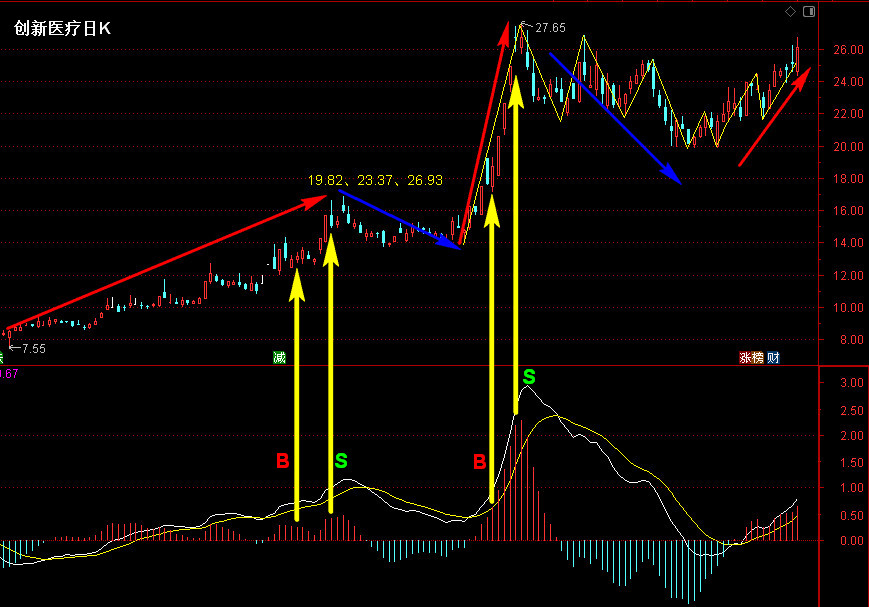
Task: Click the 26.00 price axis label
Action: click(848, 50)
